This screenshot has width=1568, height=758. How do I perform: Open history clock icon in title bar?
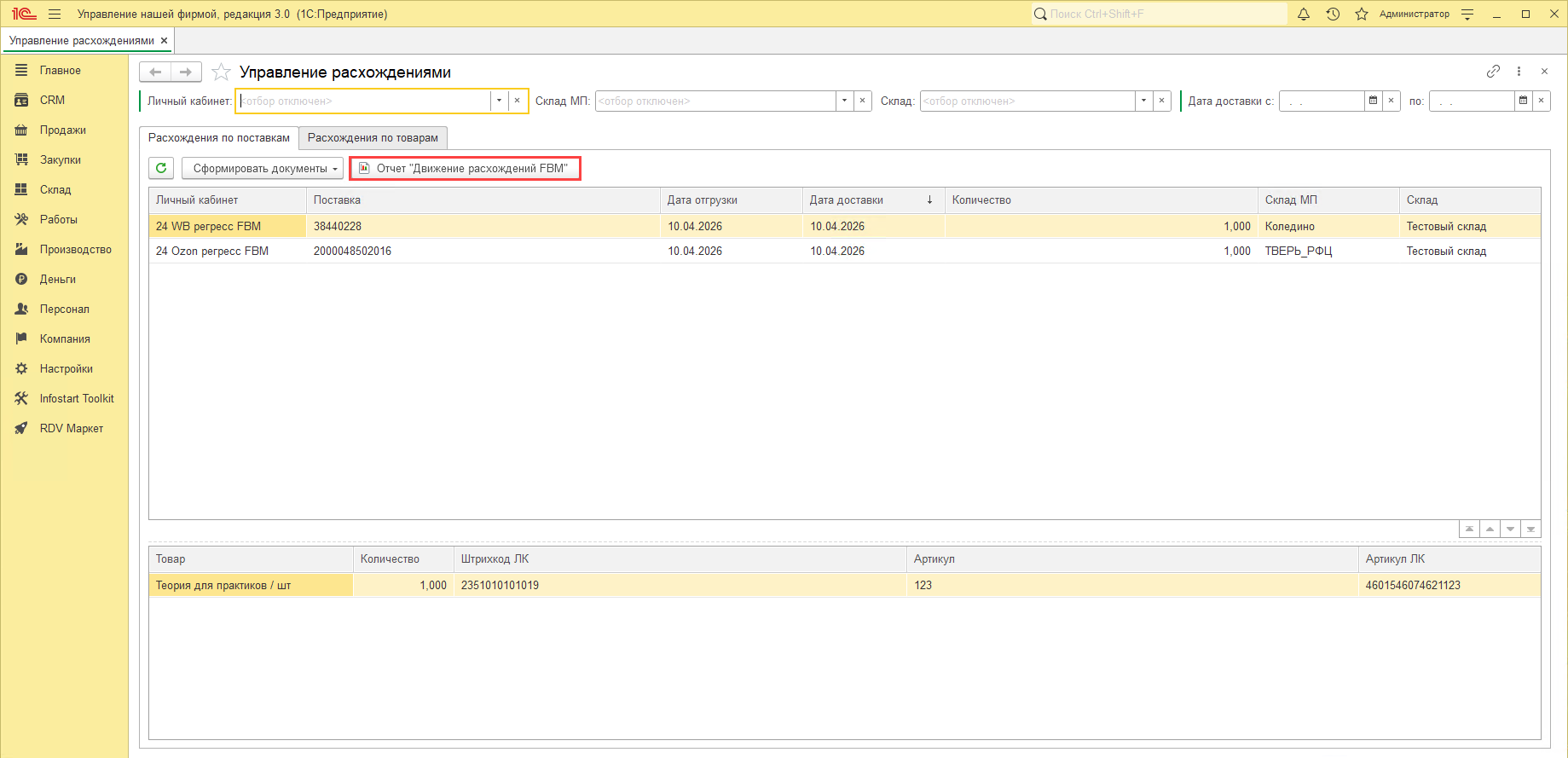(1333, 14)
